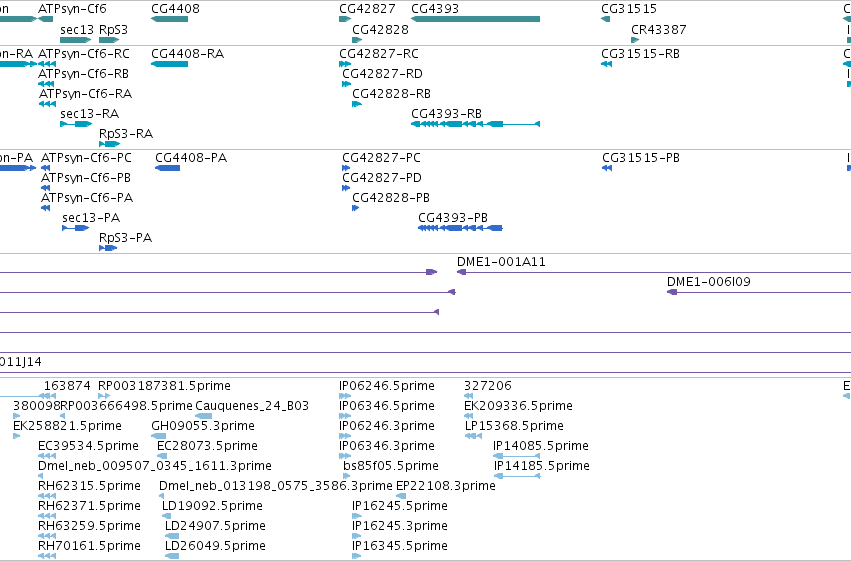Image resolution: width=851 pixels, height=561 pixels.
Task: Open transcript CG4408-RA
Action: click(188, 54)
